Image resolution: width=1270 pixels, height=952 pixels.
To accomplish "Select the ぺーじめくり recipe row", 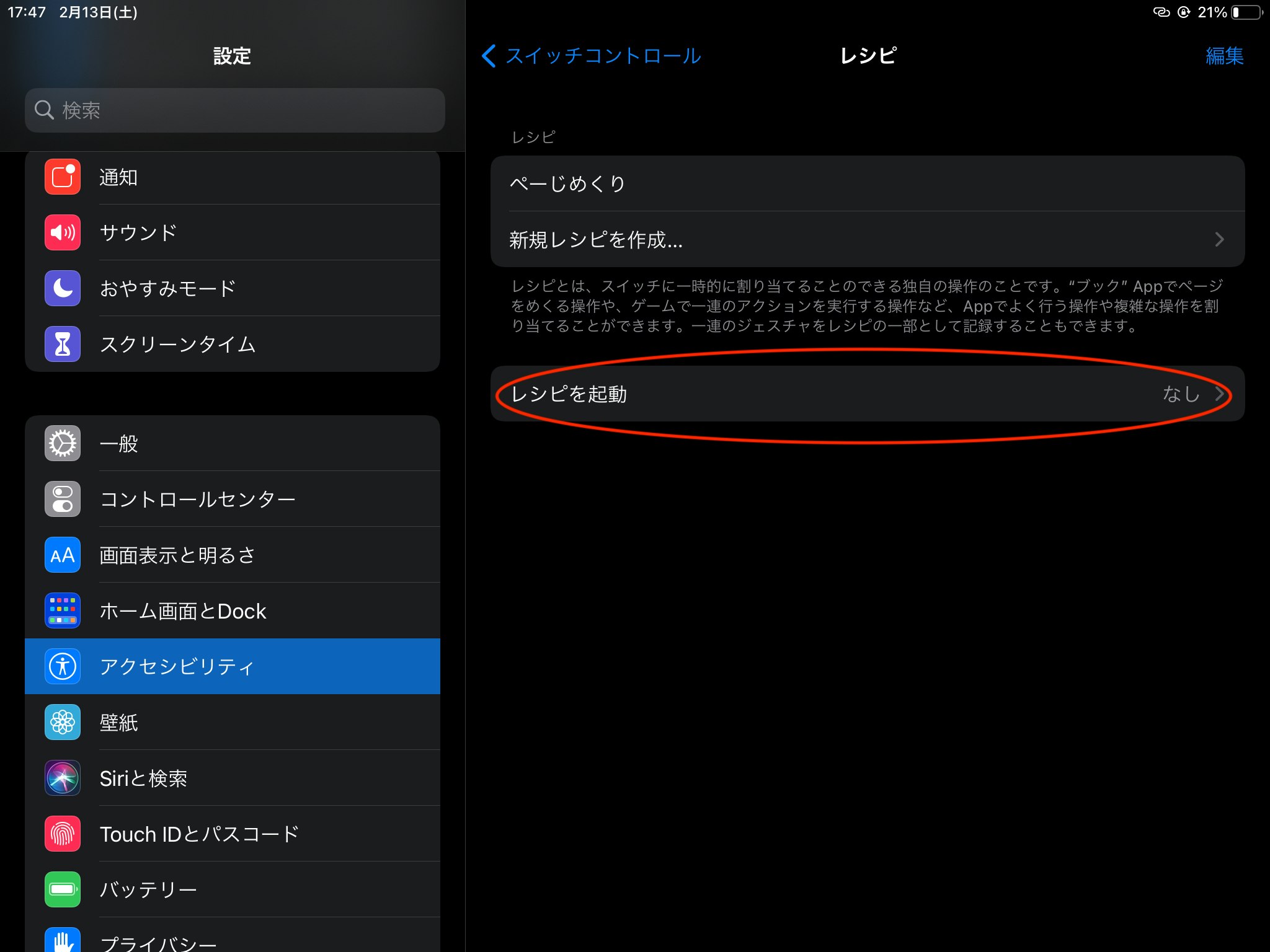I will click(867, 184).
